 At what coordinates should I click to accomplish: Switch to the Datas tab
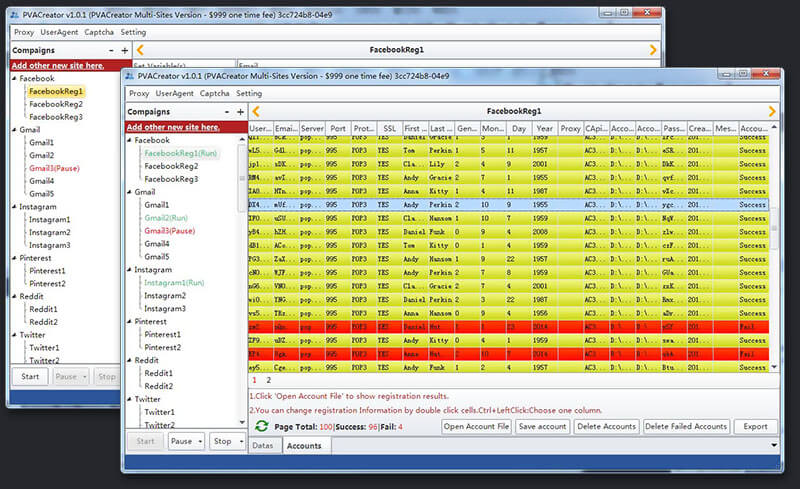[263, 446]
